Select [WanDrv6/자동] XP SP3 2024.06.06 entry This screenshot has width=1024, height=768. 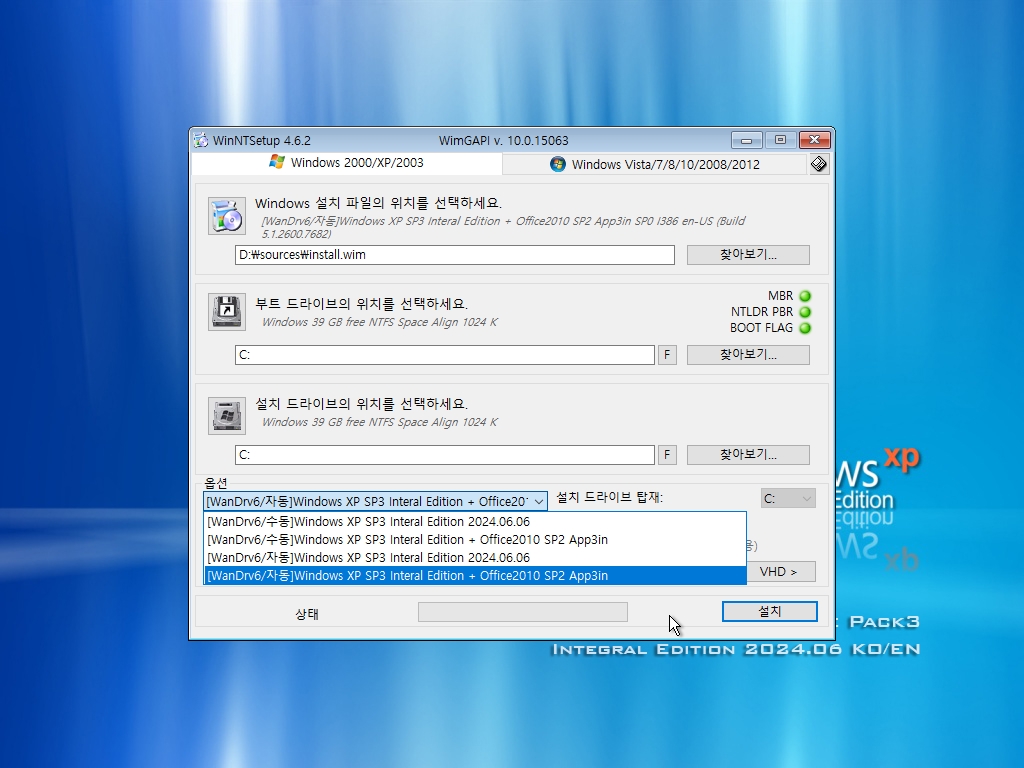[x=475, y=558]
